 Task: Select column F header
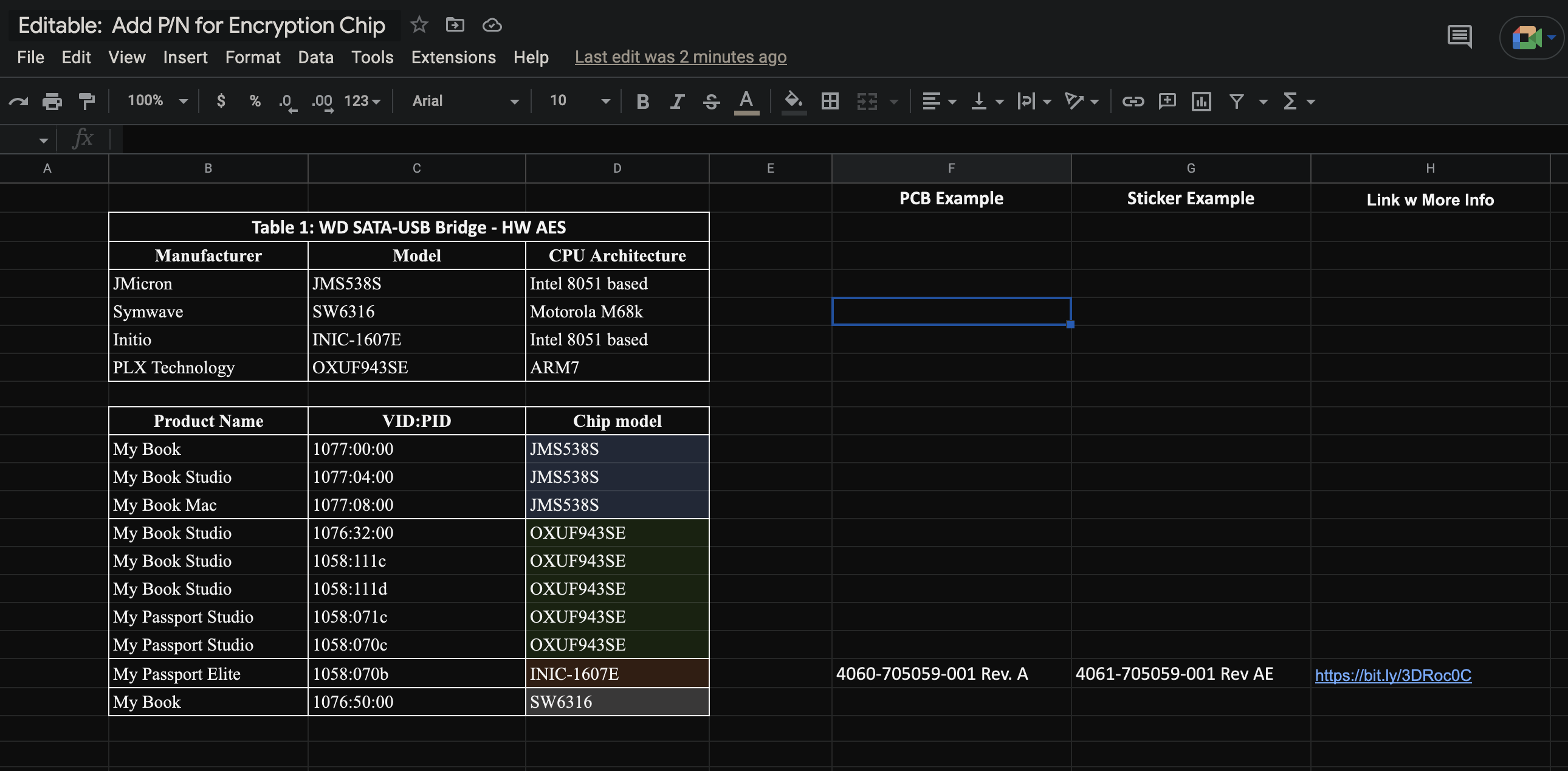tap(951, 168)
